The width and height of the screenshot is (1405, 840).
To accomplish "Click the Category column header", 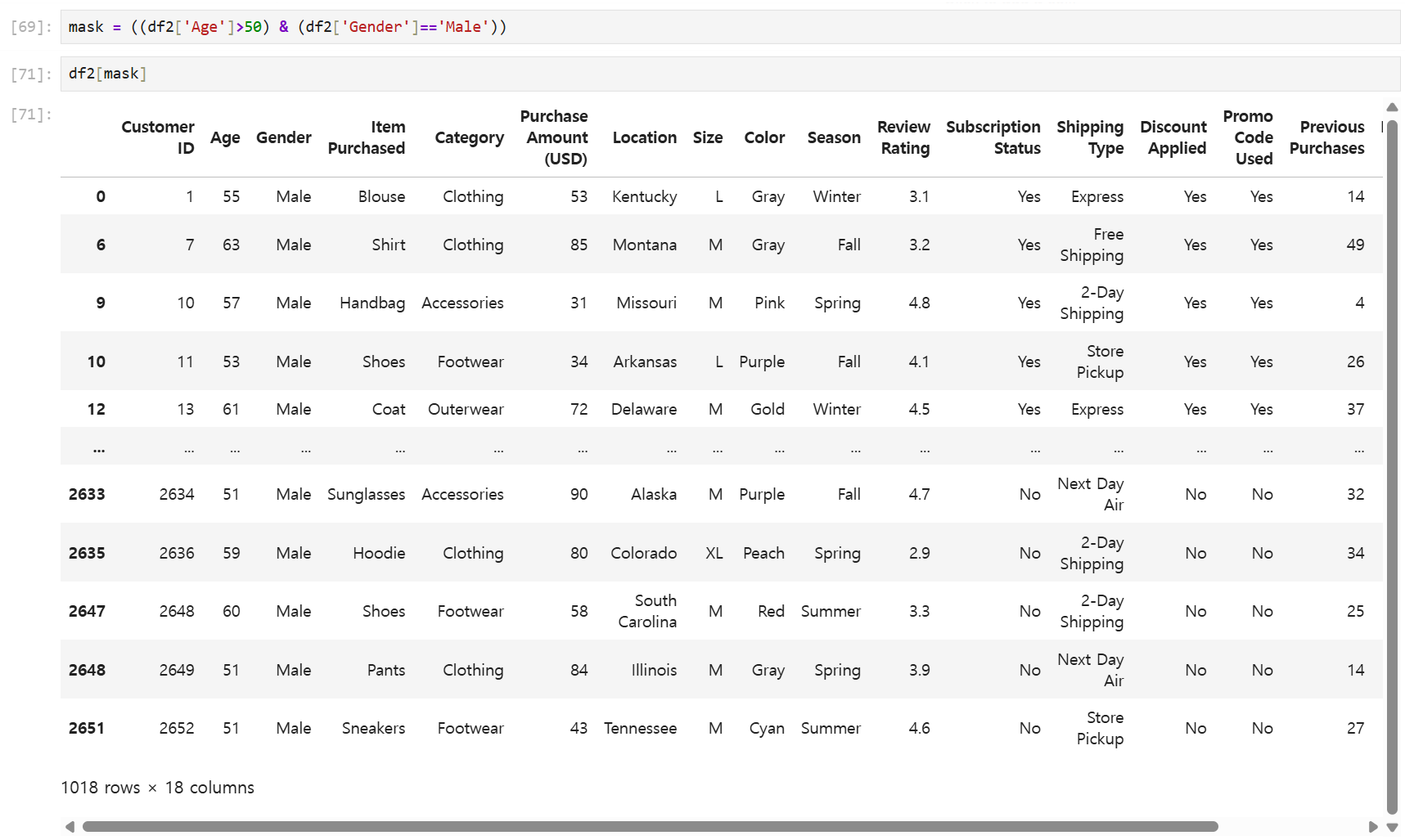I will tap(470, 137).
